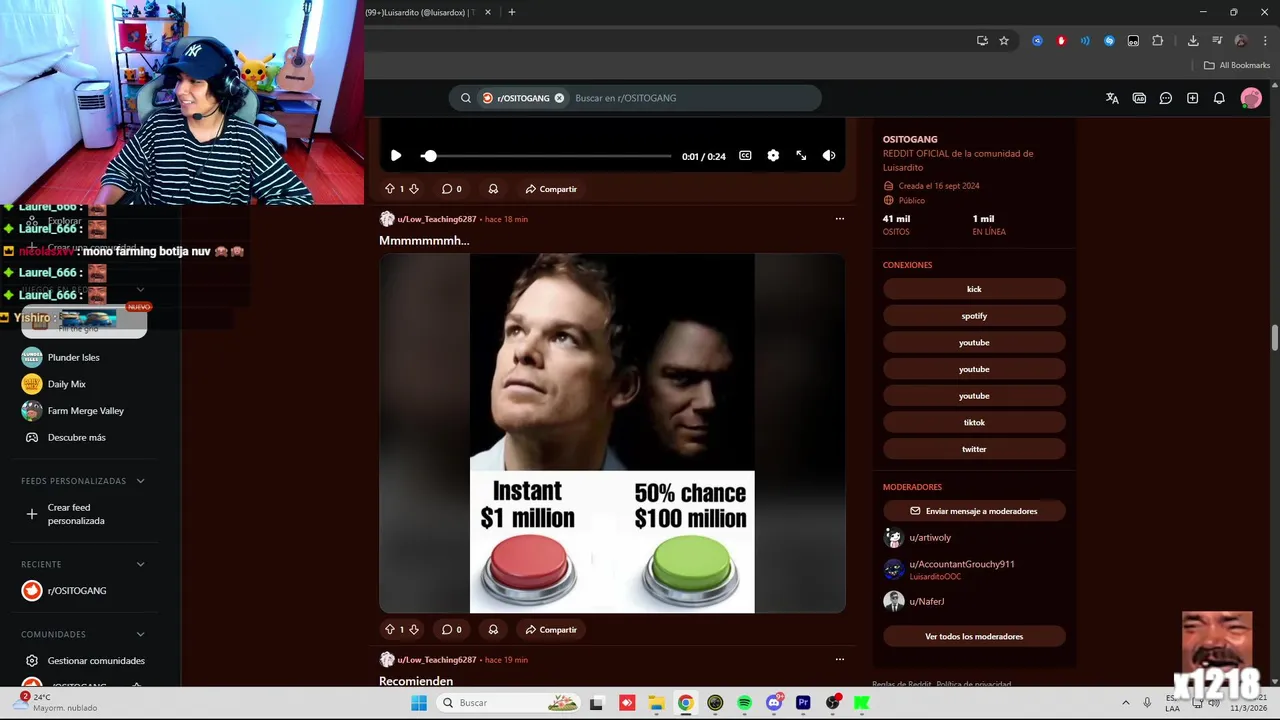Click Enviar mensaje a moderadores
Screen dimensions: 1280x720
point(974,511)
